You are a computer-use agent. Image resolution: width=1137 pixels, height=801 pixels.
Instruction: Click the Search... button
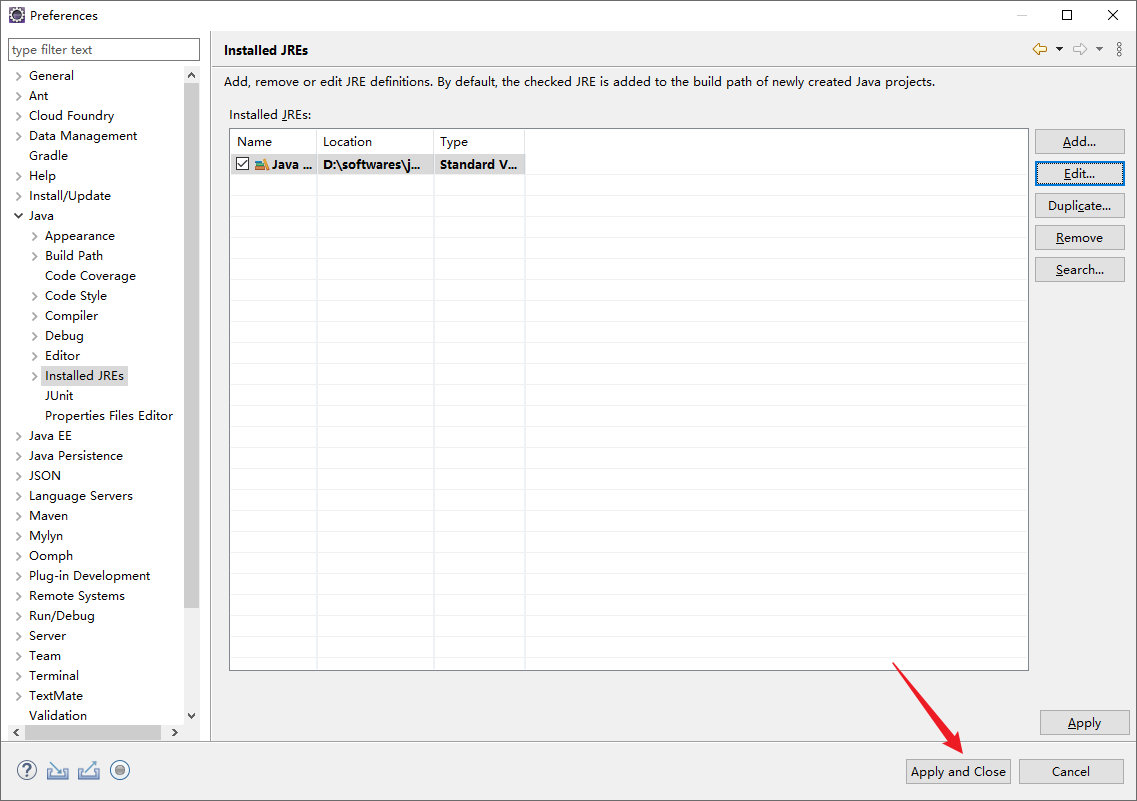1079,270
